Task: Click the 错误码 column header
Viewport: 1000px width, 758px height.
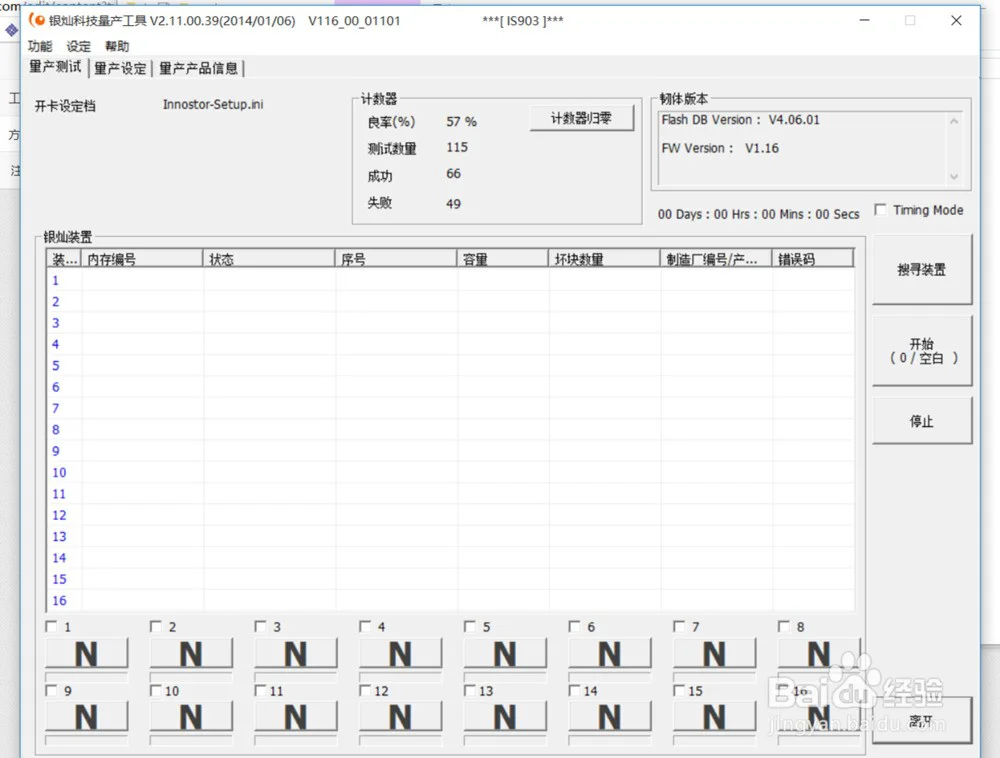Action: (813, 259)
